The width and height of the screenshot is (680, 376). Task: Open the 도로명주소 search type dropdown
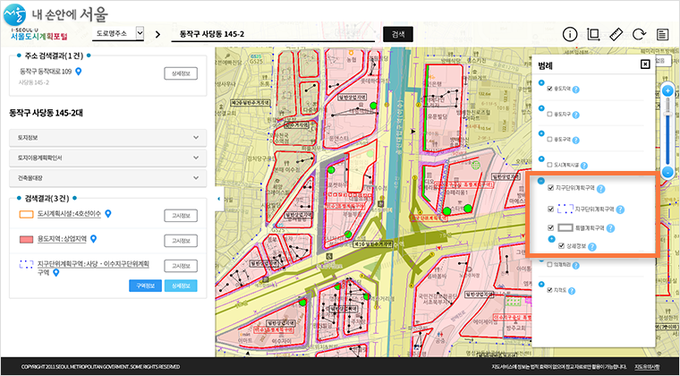point(118,33)
